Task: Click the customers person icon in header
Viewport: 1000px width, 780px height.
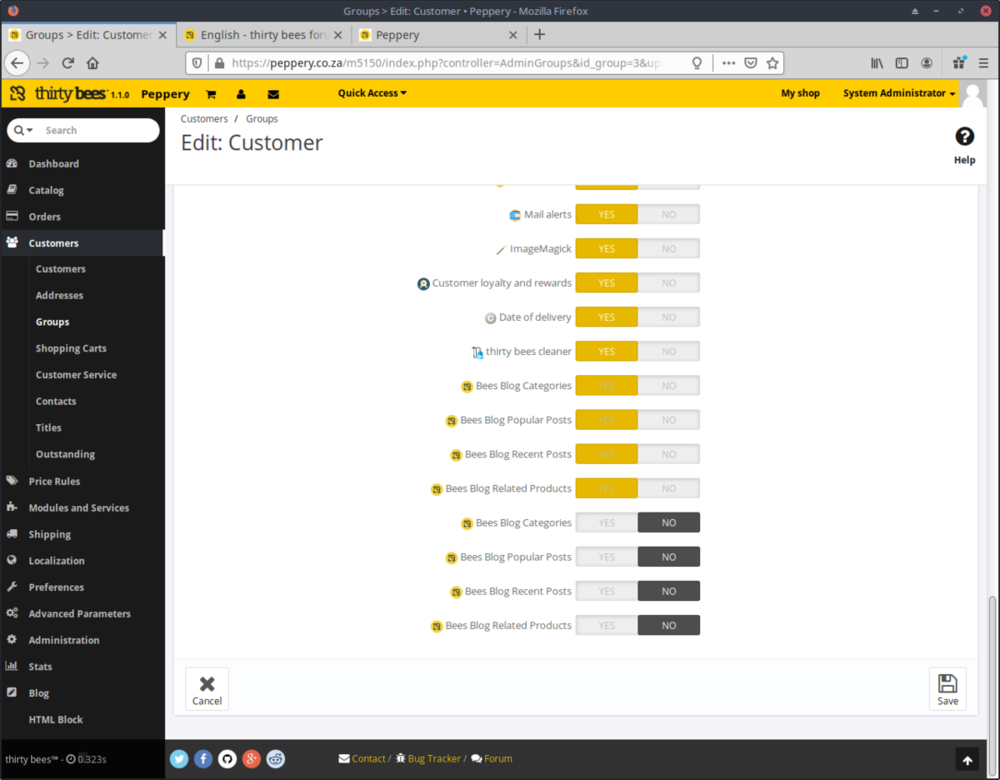Action: (241, 94)
